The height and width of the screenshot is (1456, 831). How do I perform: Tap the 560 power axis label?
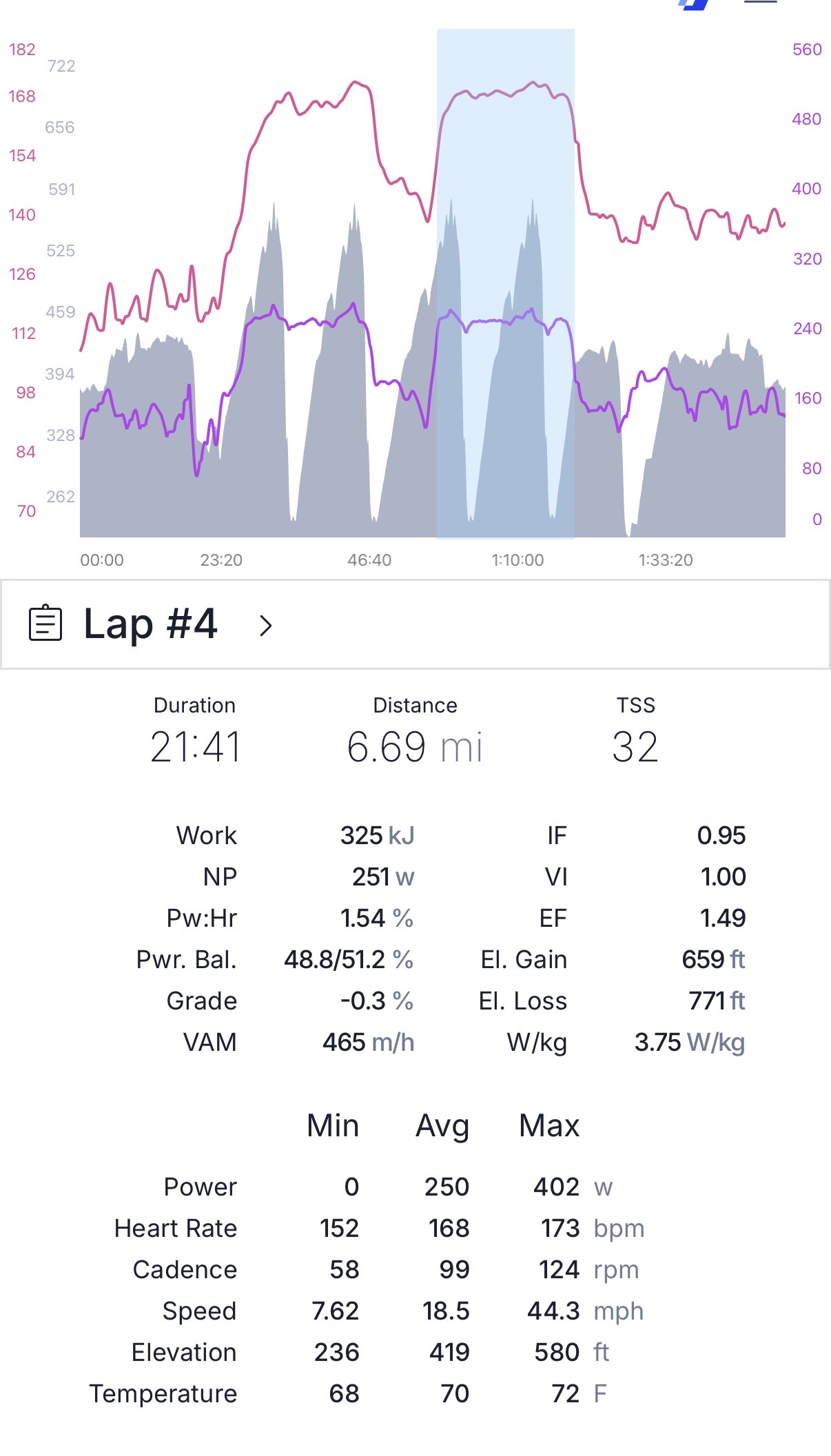point(807,50)
